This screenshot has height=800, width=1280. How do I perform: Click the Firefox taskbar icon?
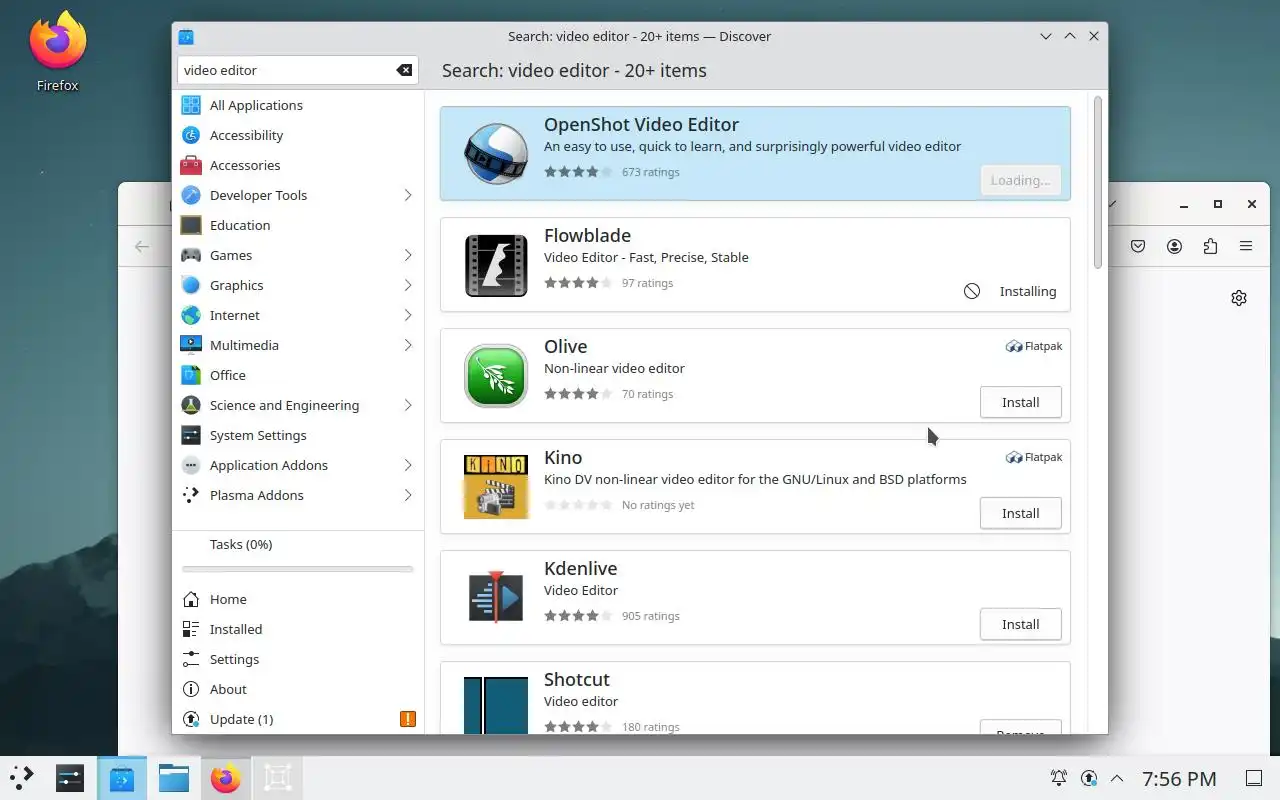click(x=226, y=777)
